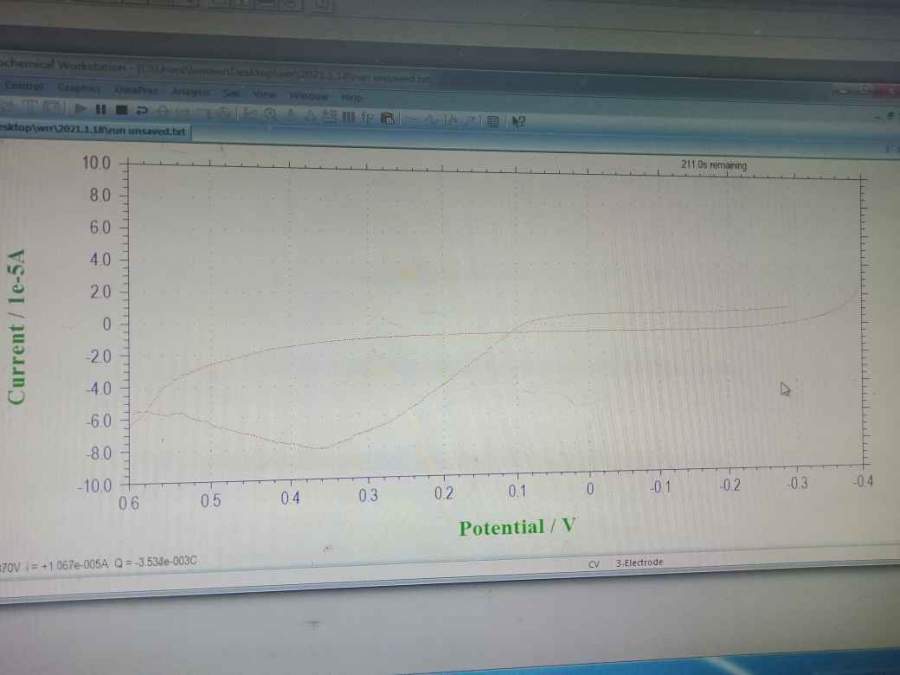Click the -10.0 current axis tick label
The width and height of the screenshot is (900, 675).
95,486
